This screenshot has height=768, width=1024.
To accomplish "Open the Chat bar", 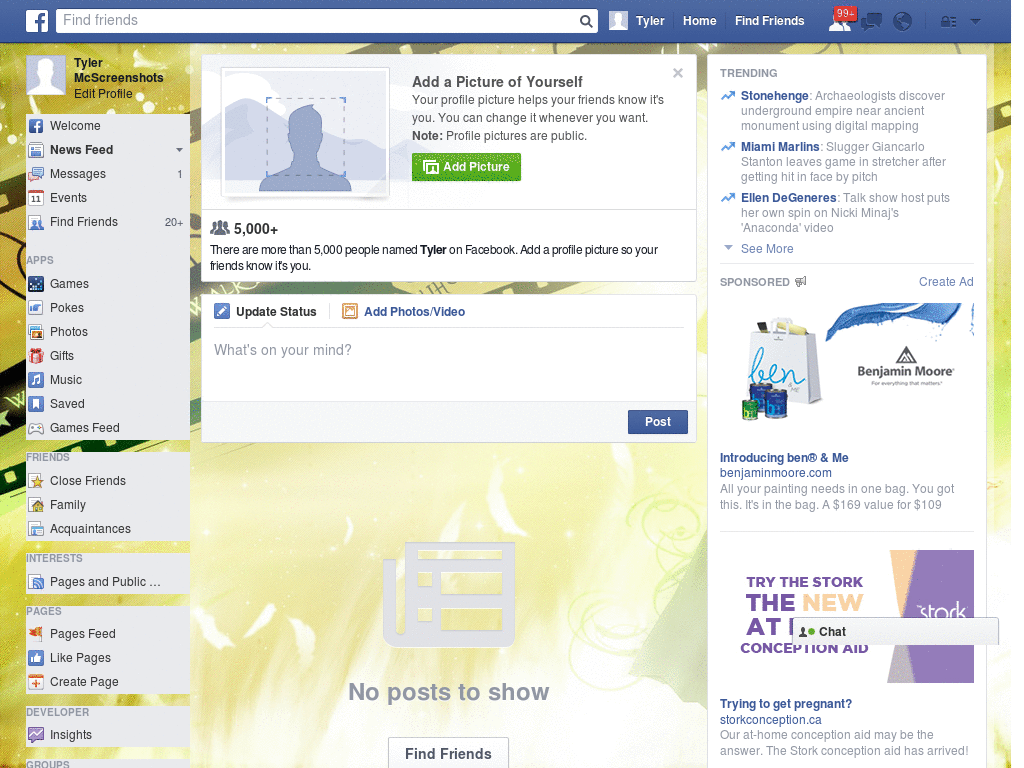I will (895, 632).
